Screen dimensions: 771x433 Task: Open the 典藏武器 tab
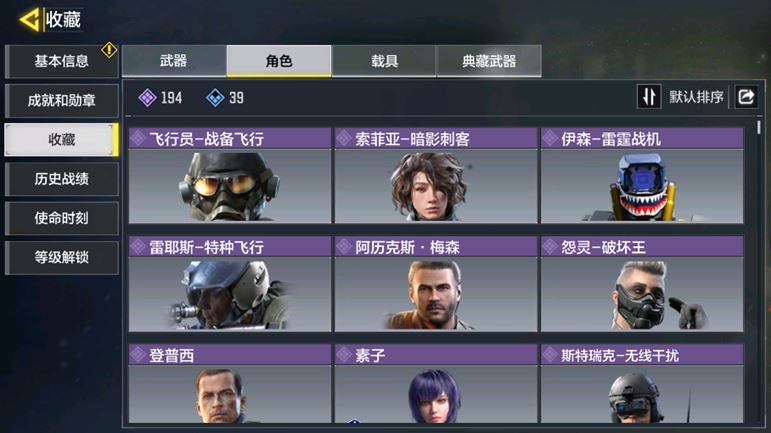489,61
